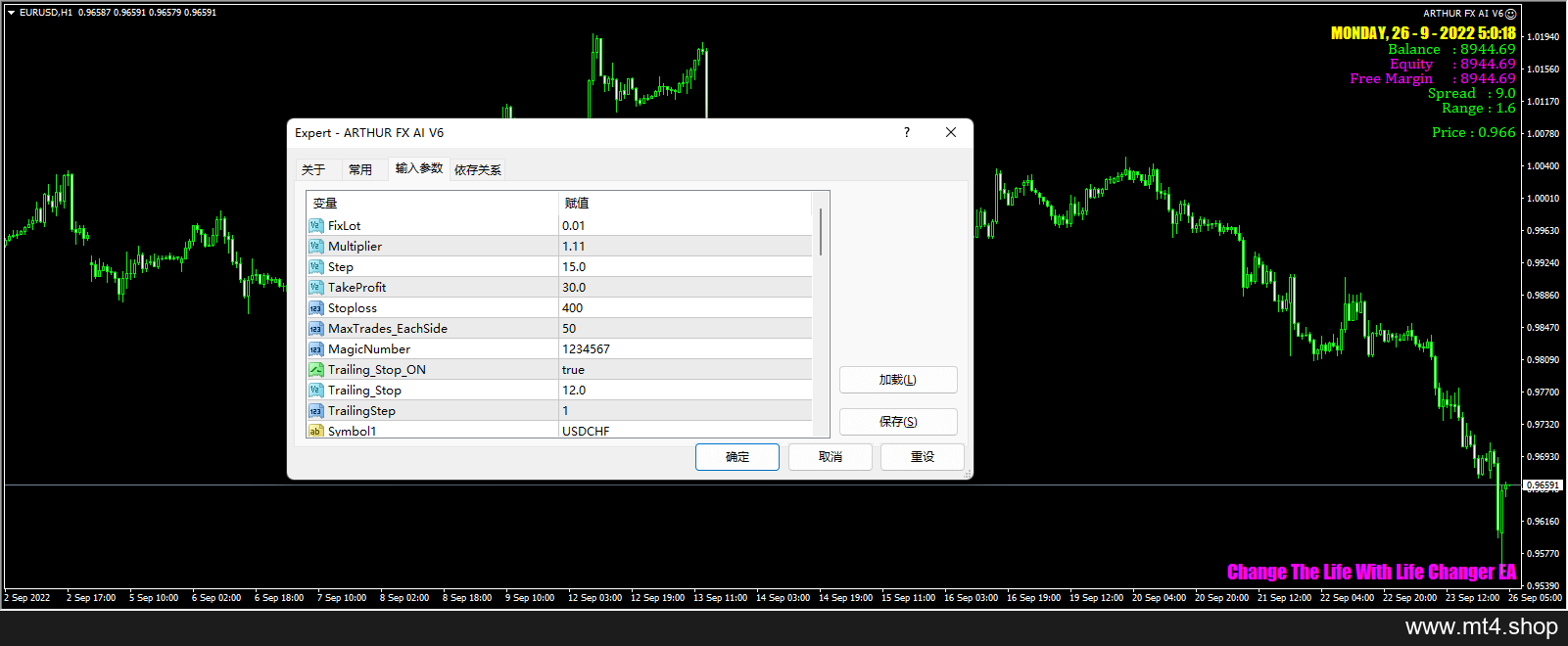The width and height of the screenshot is (1568, 646).
Task: Click the 重设 reset button
Action: point(923,457)
